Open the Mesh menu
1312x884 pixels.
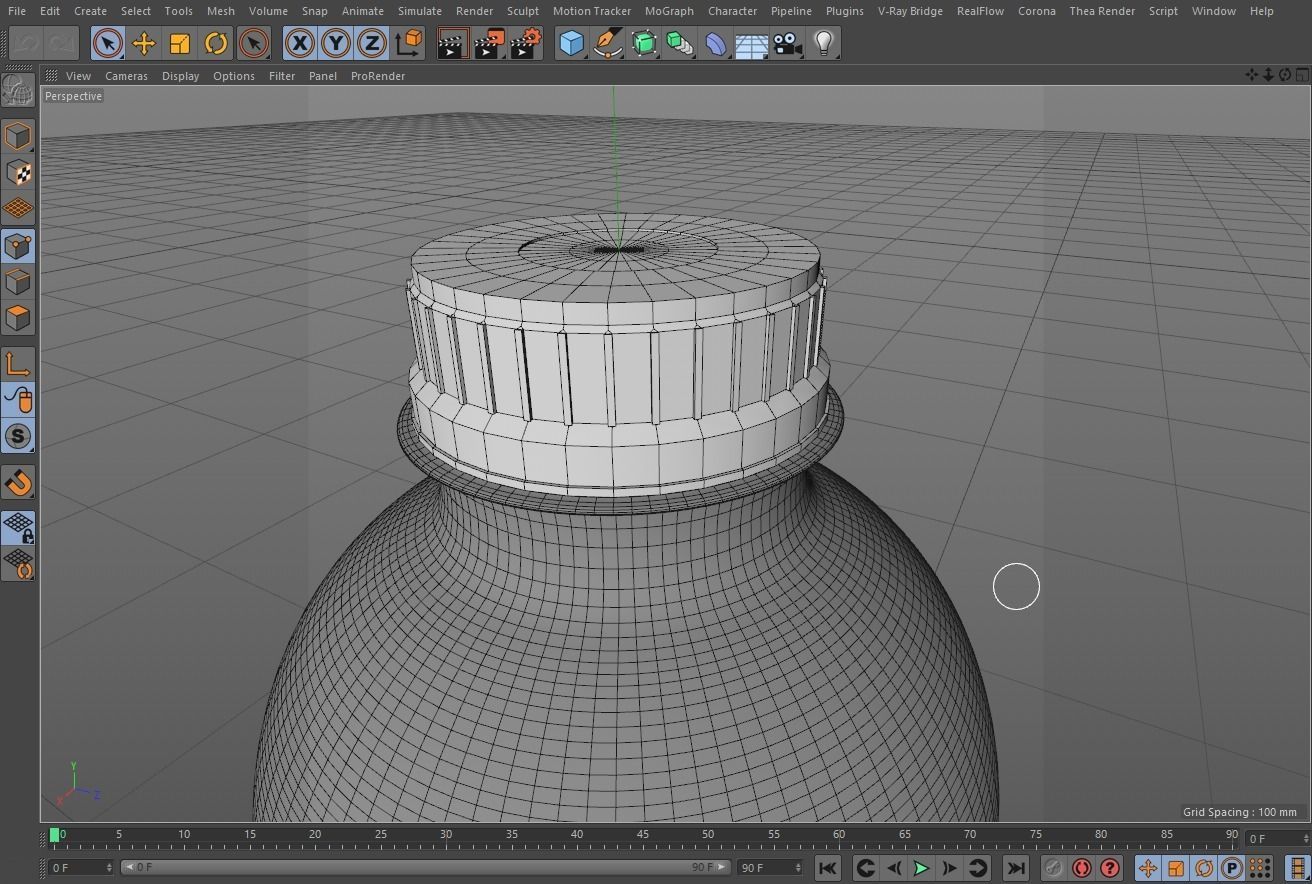tap(220, 11)
